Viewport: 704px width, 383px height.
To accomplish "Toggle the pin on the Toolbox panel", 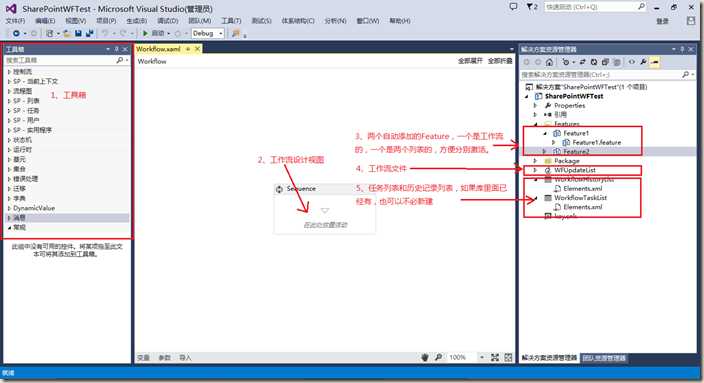I will pyautogui.click(x=116, y=49).
